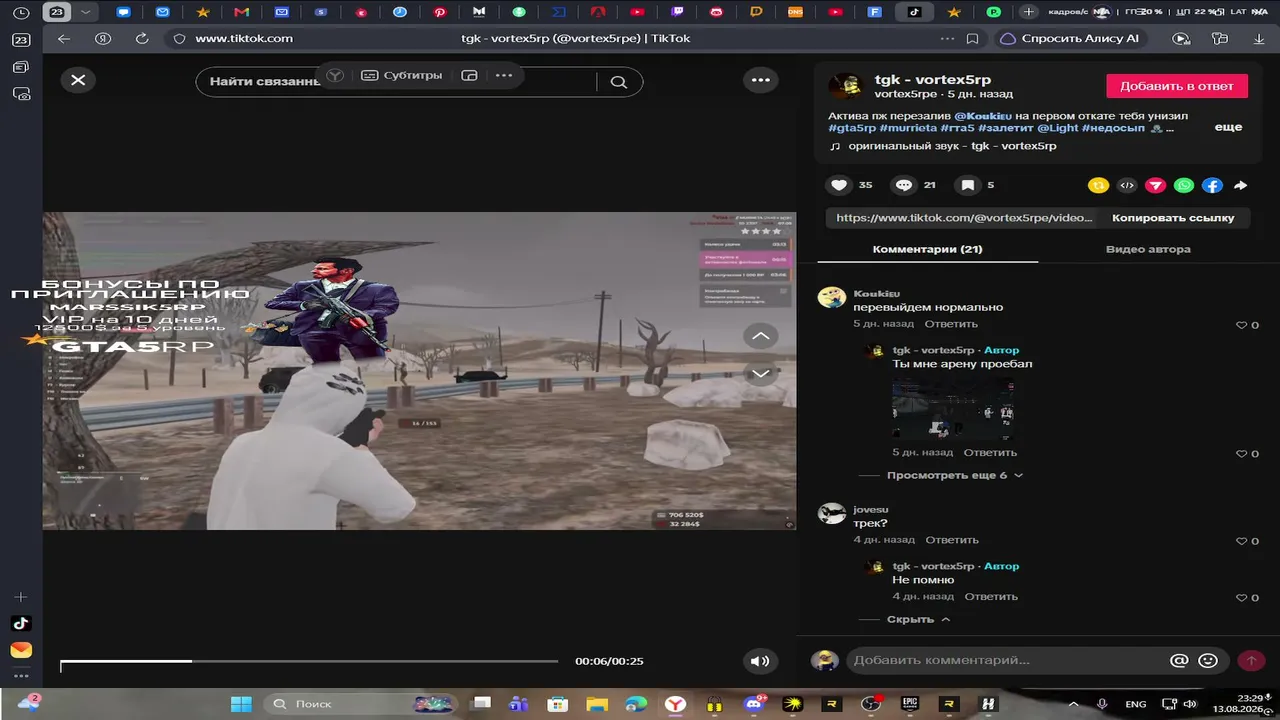The image size is (1280, 720).
Task: Click the 'Копировать ссылку' button
Action: (1173, 218)
